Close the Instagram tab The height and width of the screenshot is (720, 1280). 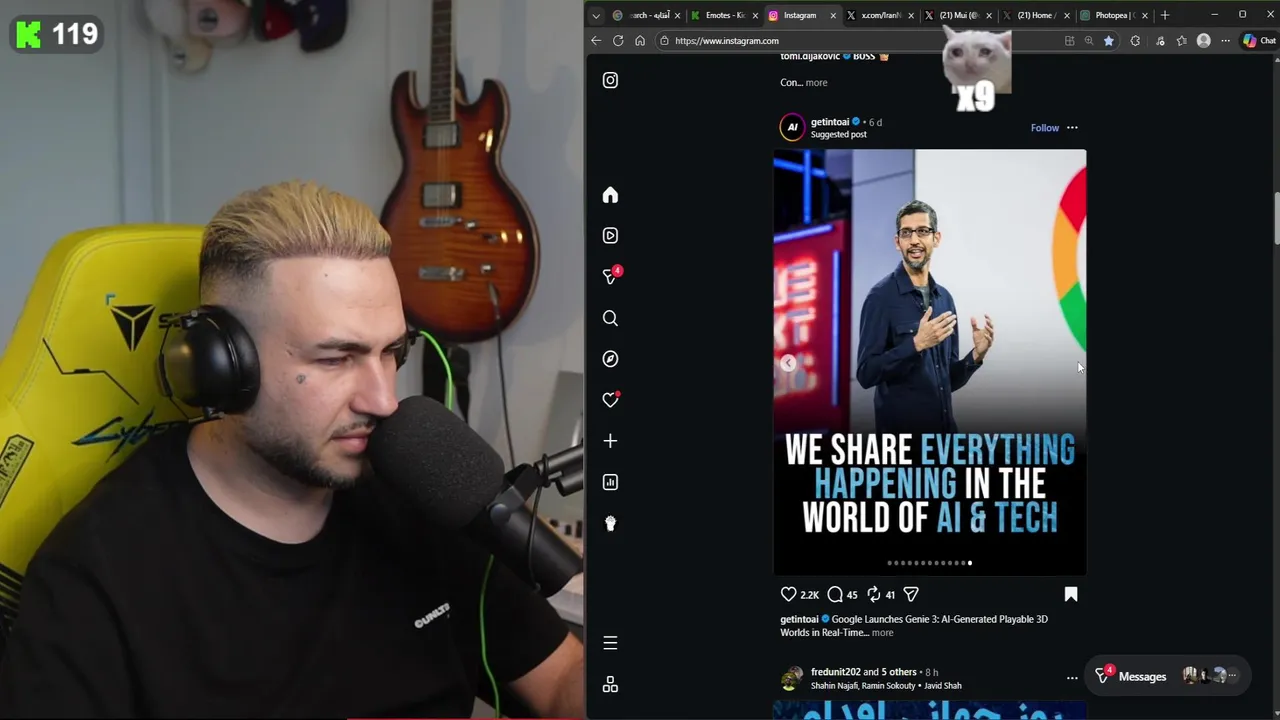pyautogui.click(x=833, y=15)
